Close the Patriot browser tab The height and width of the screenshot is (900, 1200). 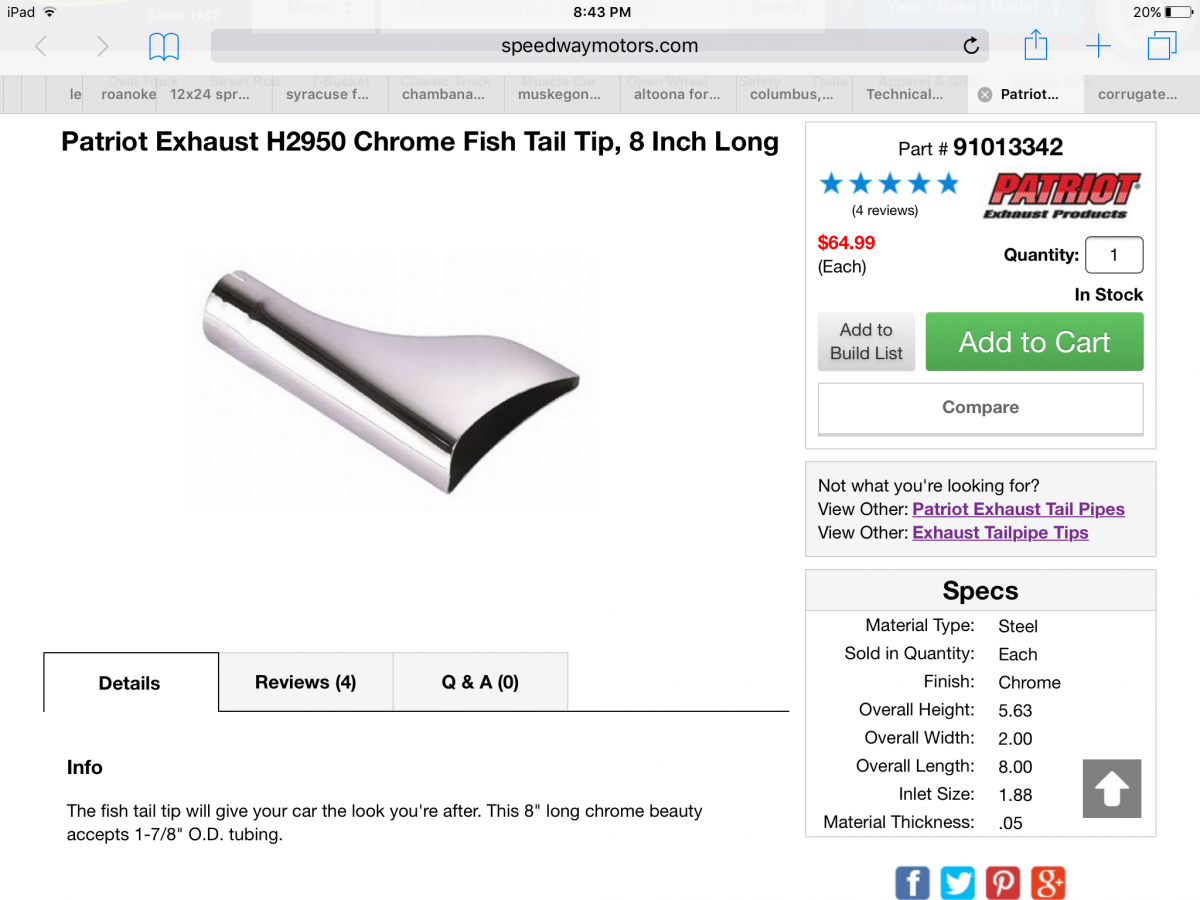tap(984, 94)
